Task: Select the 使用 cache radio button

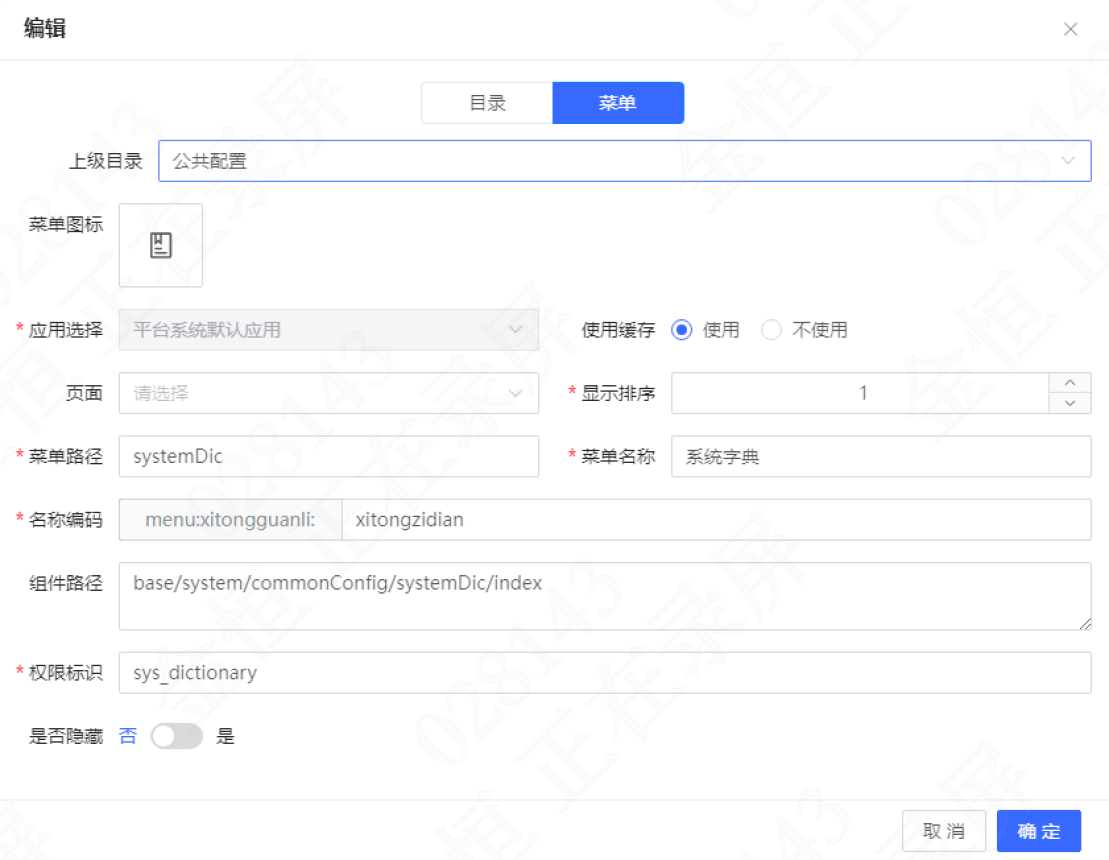Action: (682, 330)
